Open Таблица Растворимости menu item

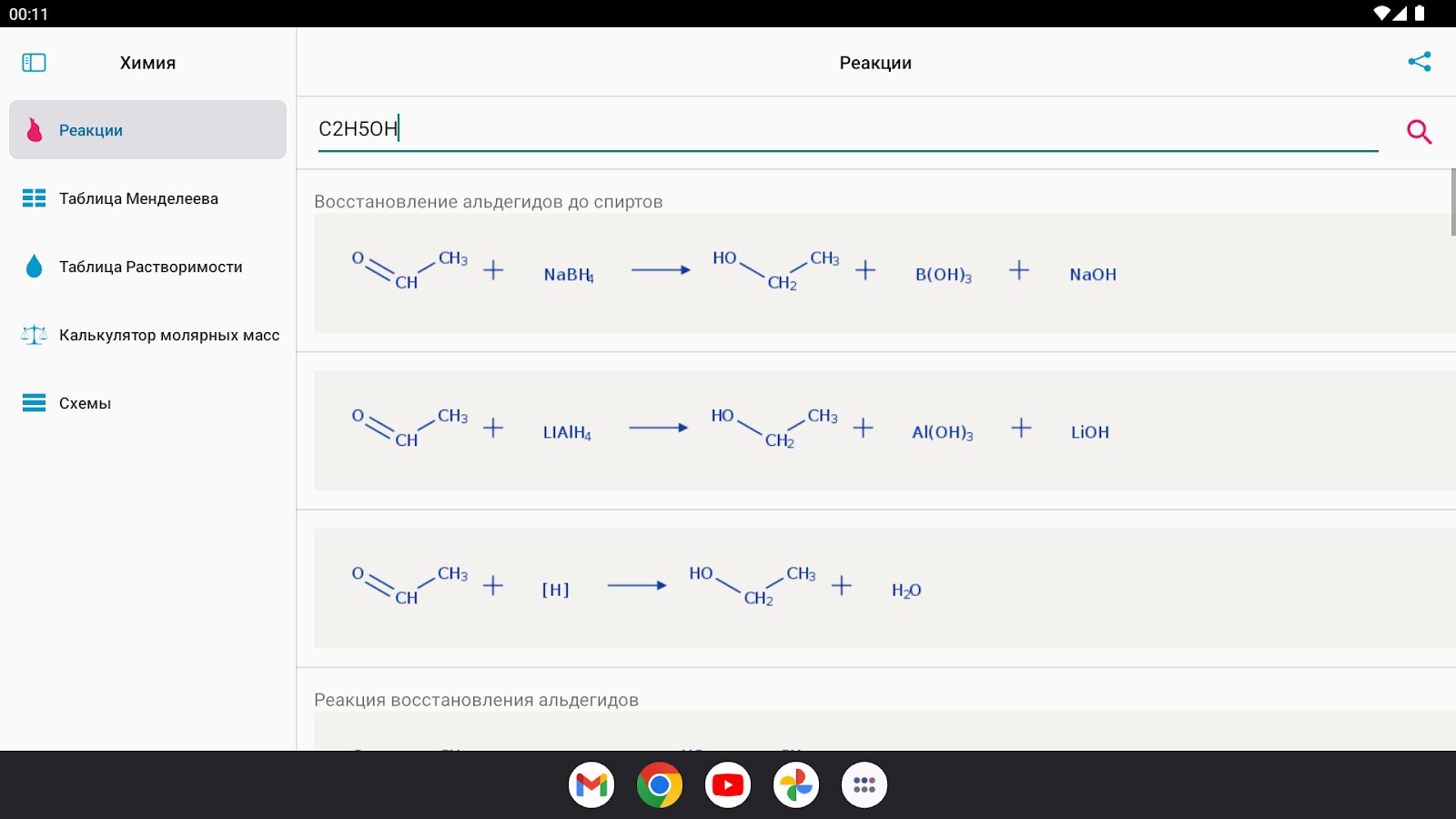150,267
